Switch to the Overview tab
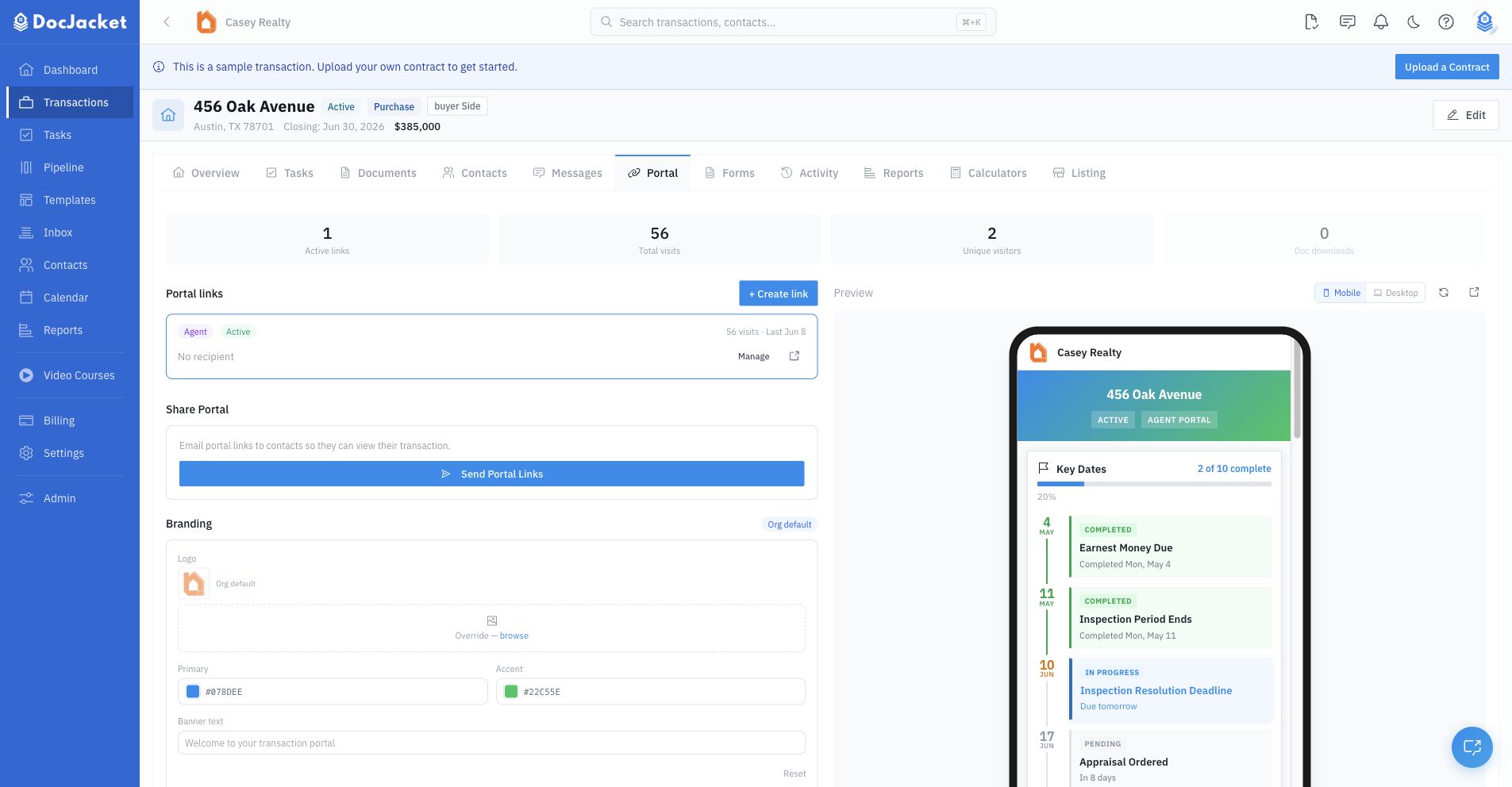This screenshot has width=1512, height=787. (206, 173)
